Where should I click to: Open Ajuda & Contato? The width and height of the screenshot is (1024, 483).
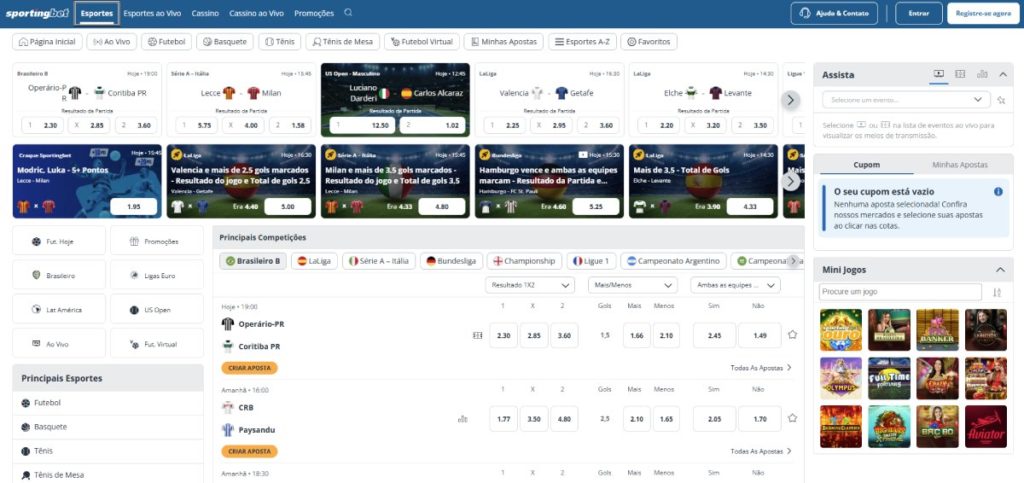pyautogui.click(x=833, y=13)
